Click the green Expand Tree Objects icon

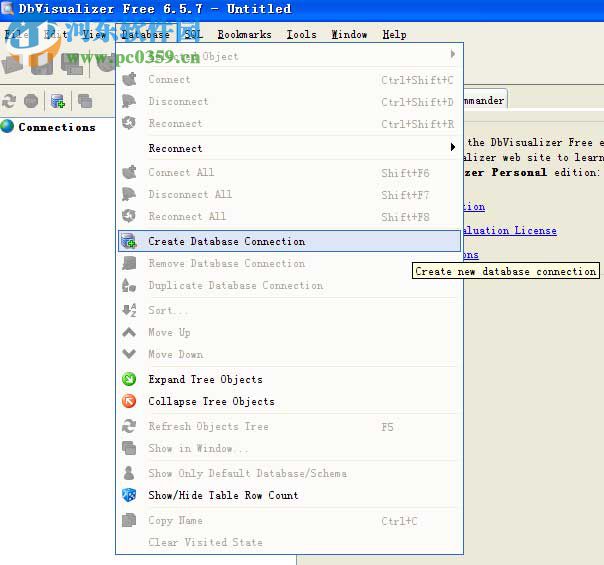[129, 379]
